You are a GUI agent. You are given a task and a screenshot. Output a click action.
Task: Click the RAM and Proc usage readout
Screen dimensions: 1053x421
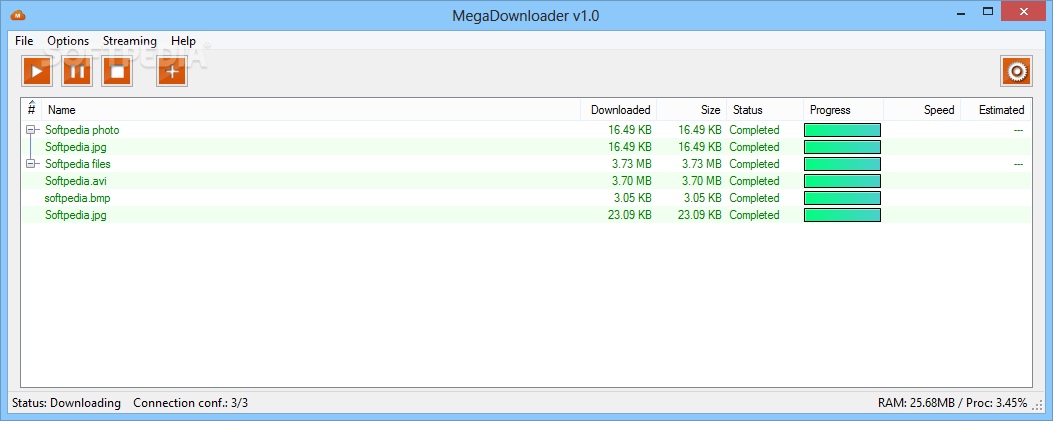point(952,403)
